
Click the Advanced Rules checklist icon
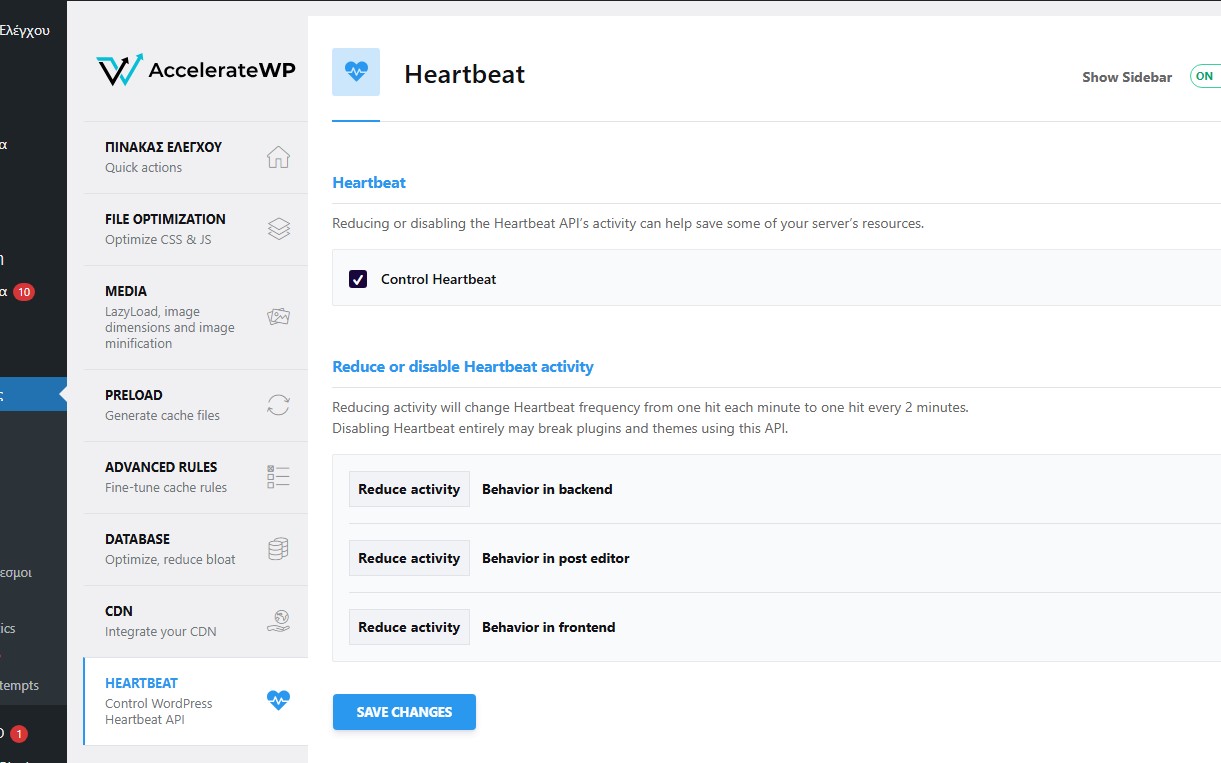tap(278, 477)
